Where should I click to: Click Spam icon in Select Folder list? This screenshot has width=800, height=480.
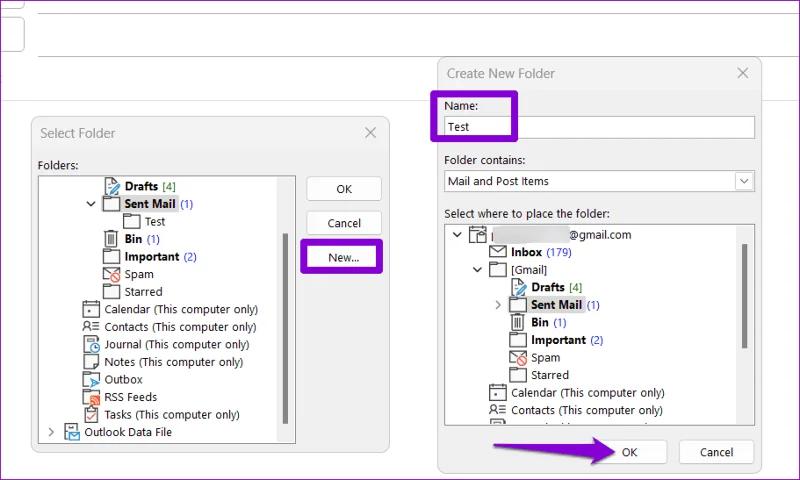click(x=111, y=274)
